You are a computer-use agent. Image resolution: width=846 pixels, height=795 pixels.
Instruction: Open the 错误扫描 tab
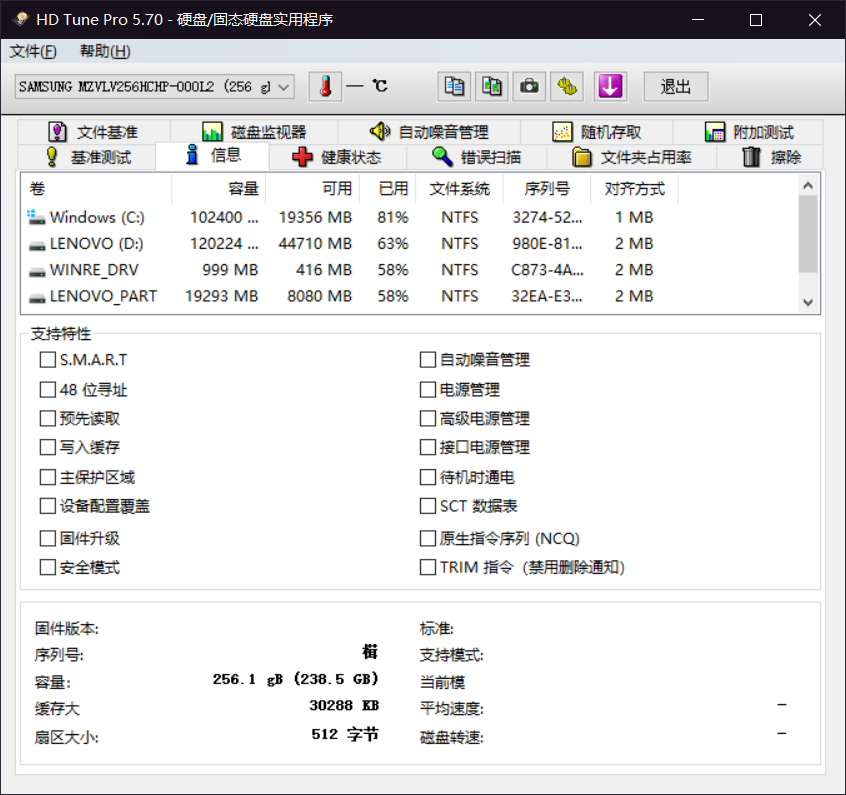pyautogui.click(x=476, y=157)
